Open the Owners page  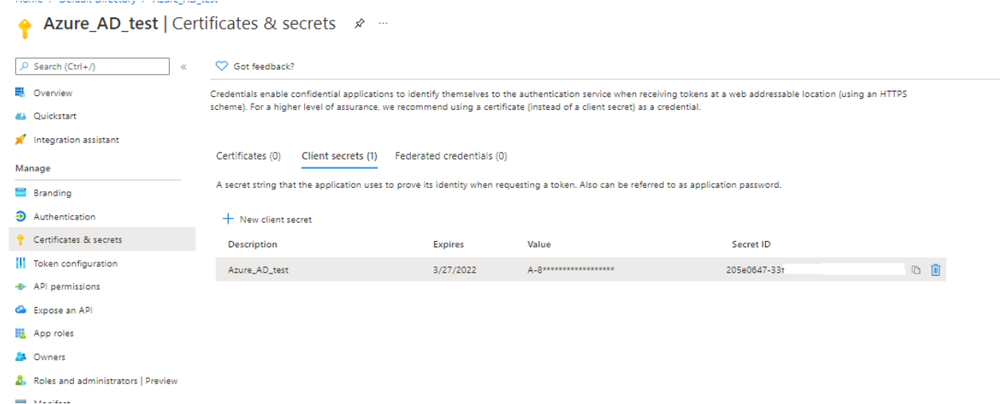pyautogui.click(x=49, y=357)
